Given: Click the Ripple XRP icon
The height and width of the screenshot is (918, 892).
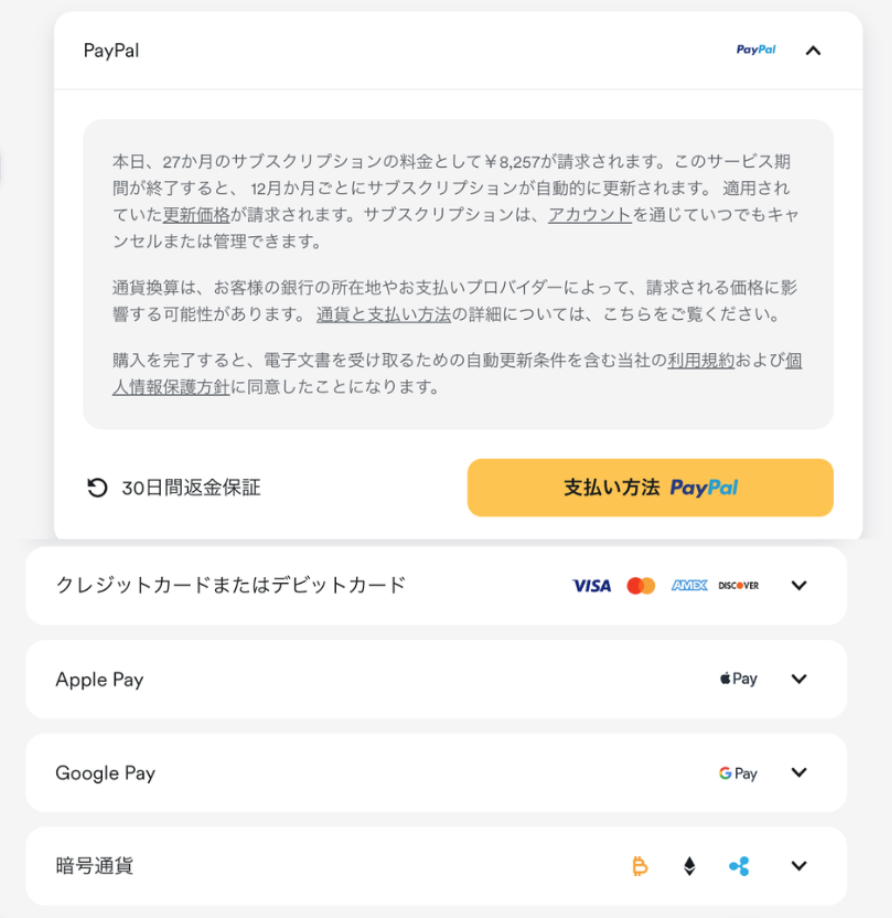Looking at the screenshot, I should click(x=739, y=866).
